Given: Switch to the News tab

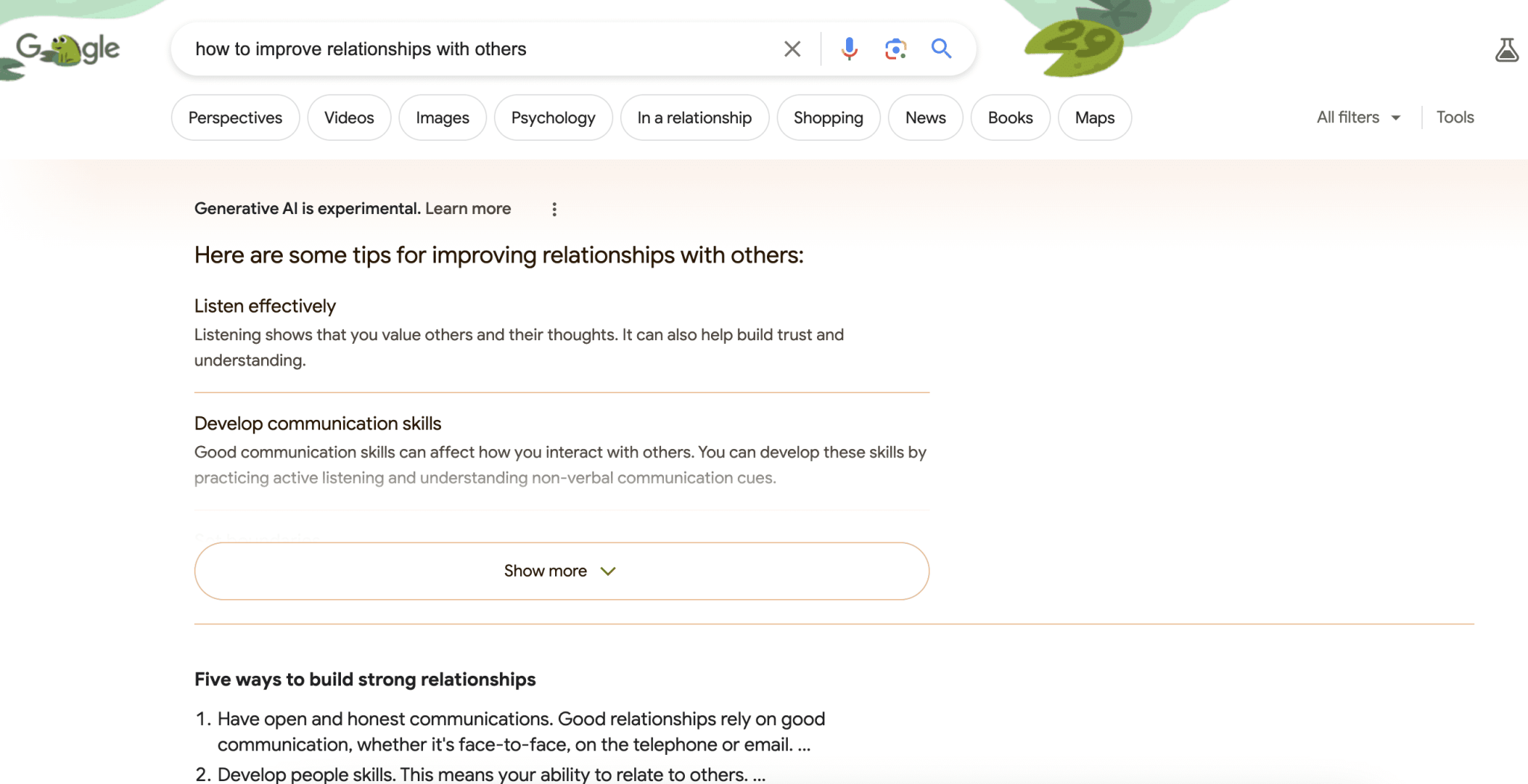Looking at the screenshot, I should coord(925,117).
